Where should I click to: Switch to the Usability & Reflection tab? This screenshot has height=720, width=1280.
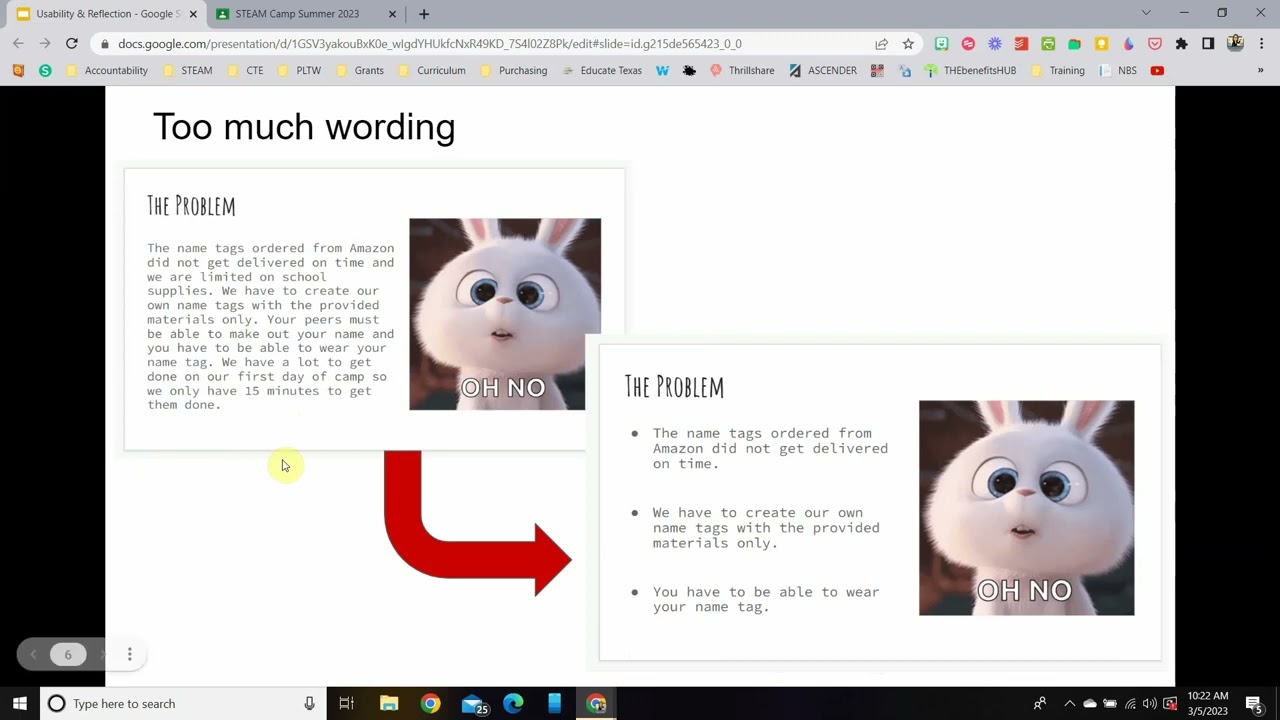106,14
